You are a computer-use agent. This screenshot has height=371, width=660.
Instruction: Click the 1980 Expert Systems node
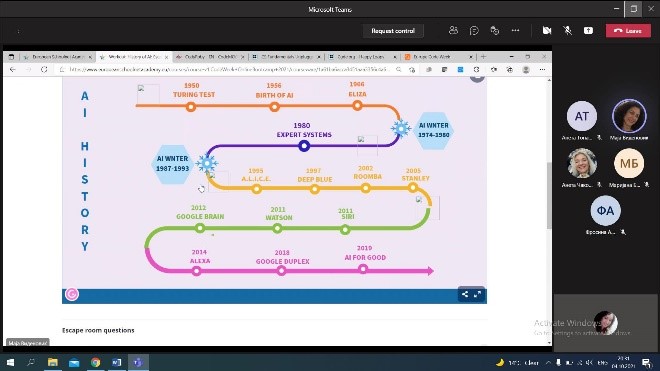pos(304,146)
